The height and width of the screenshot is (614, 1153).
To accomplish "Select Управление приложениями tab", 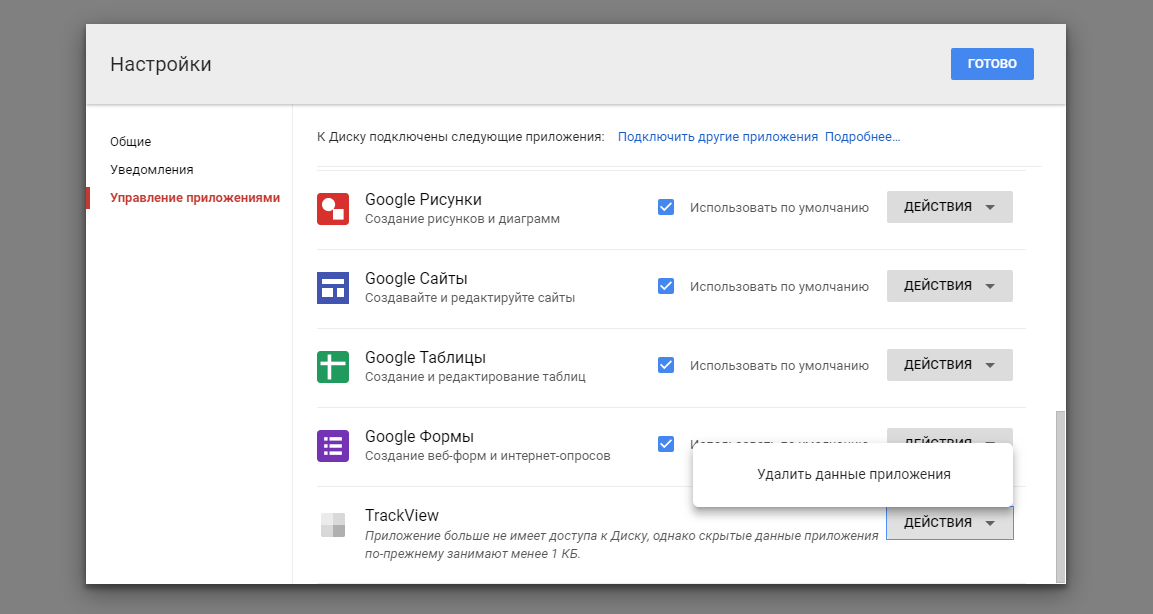I will click(195, 198).
